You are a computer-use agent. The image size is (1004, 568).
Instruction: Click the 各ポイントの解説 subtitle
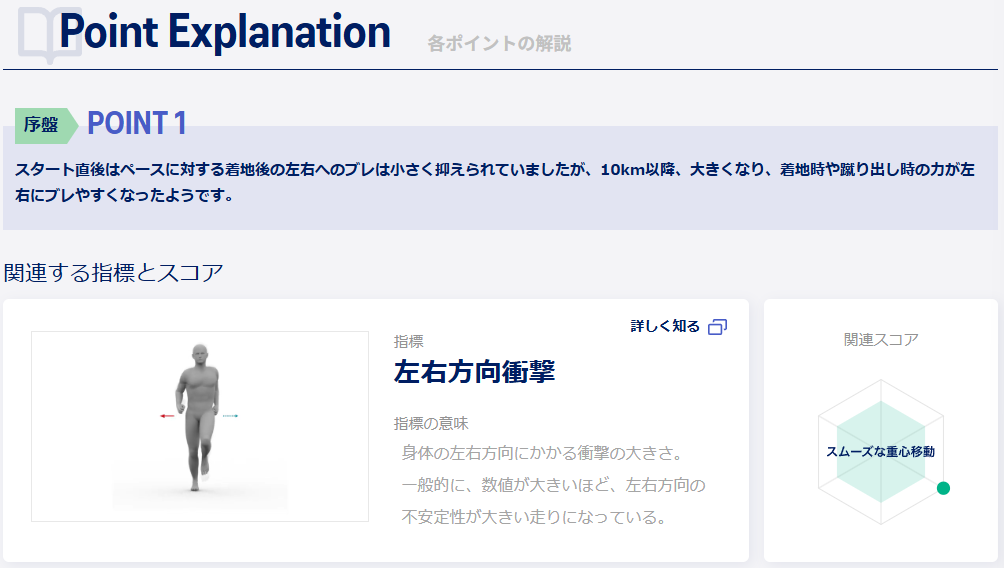499,44
